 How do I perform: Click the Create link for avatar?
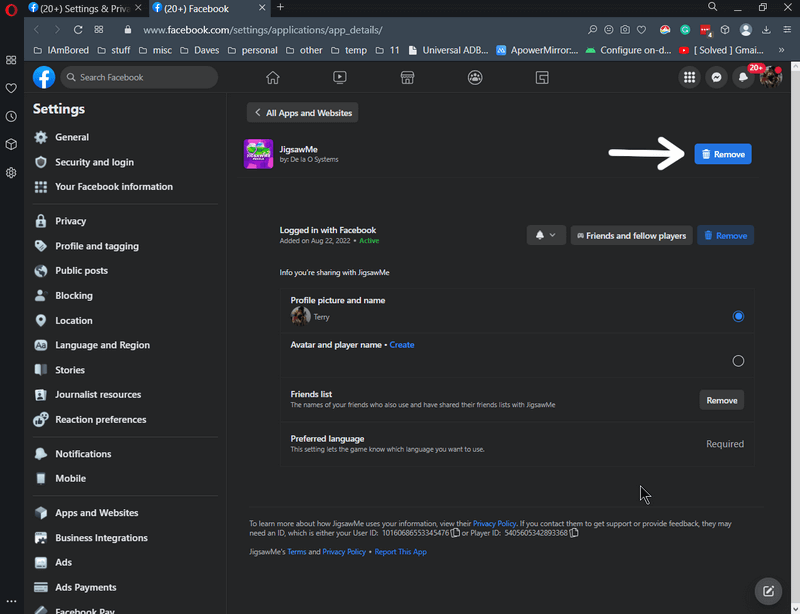[402, 345]
